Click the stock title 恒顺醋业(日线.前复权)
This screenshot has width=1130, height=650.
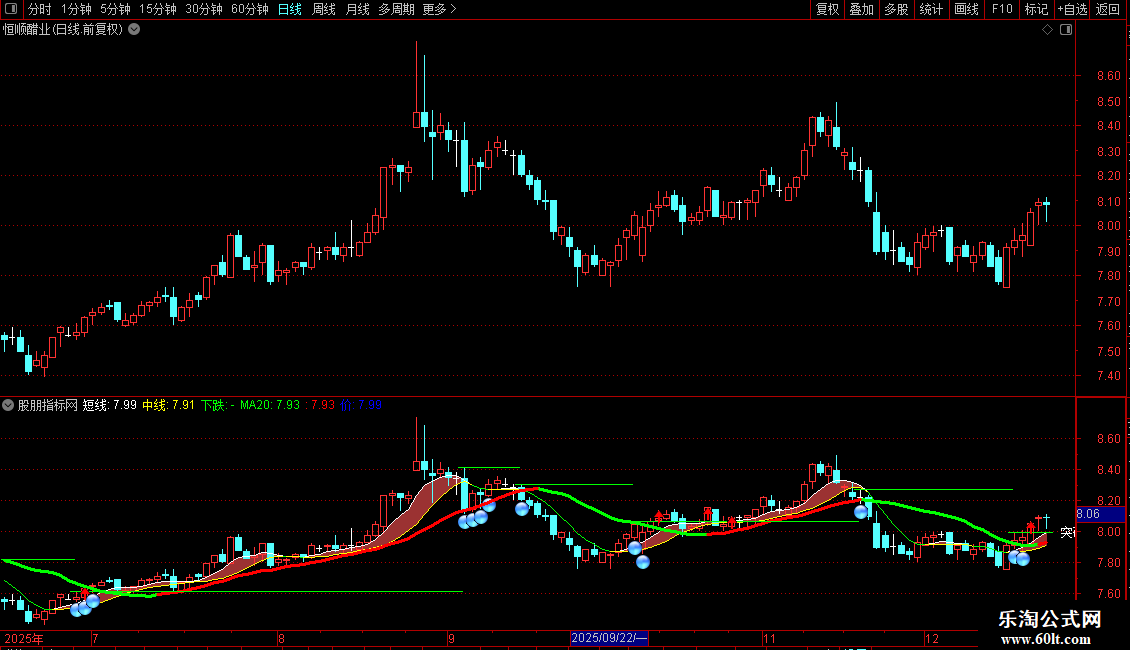(x=63, y=30)
